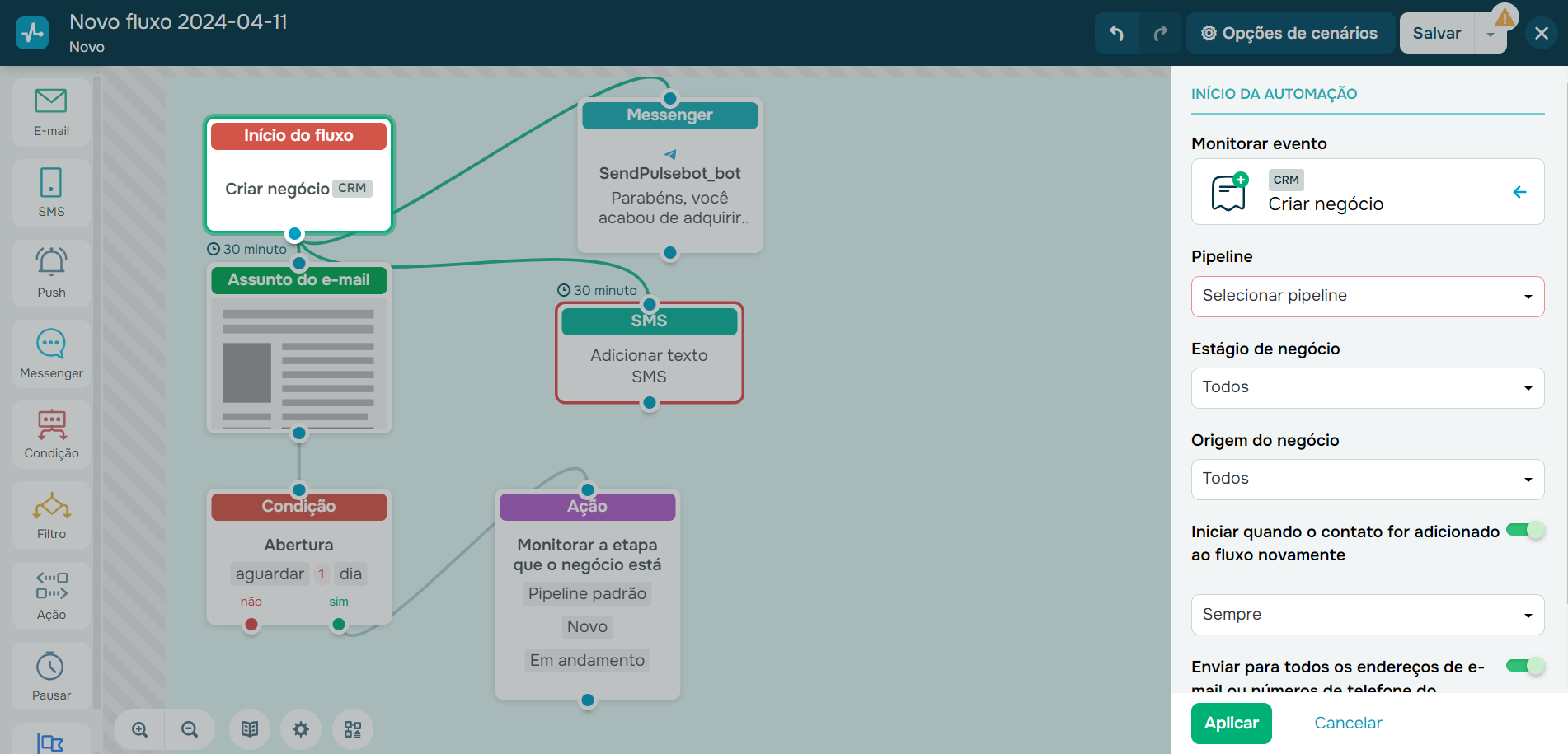Close the flow editor with X
The height and width of the screenshot is (754, 1568).
coord(1542,33)
